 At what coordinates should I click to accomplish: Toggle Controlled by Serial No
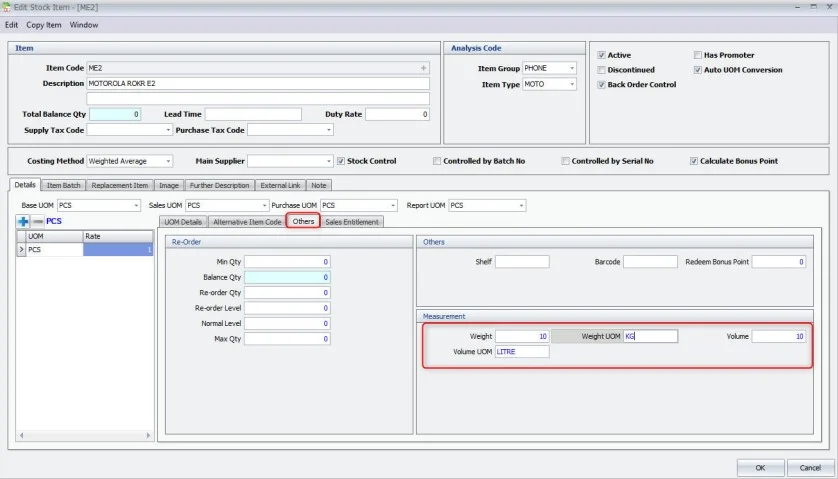[x=565, y=161]
